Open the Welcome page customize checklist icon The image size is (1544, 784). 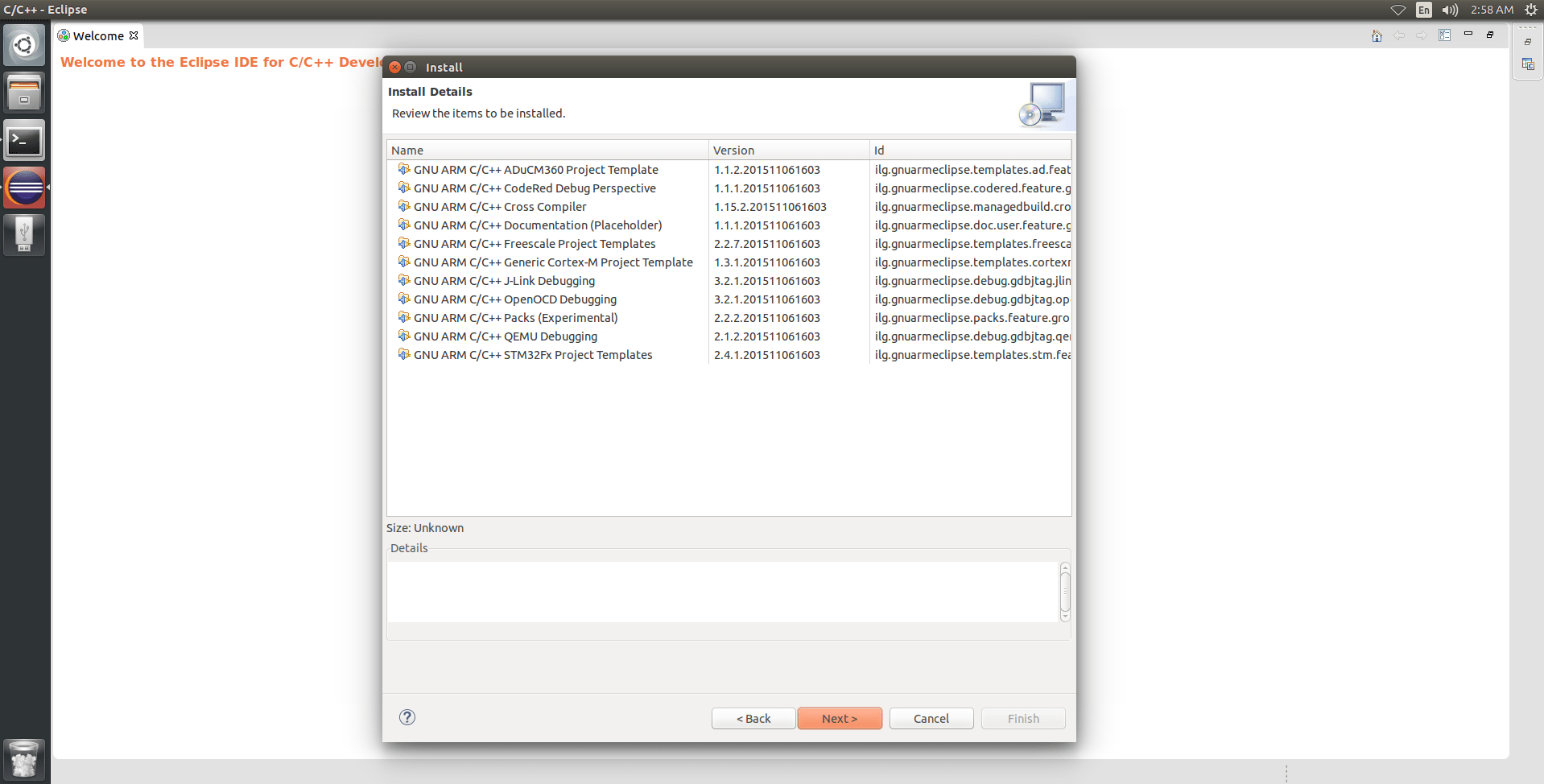click(1445, 35)
